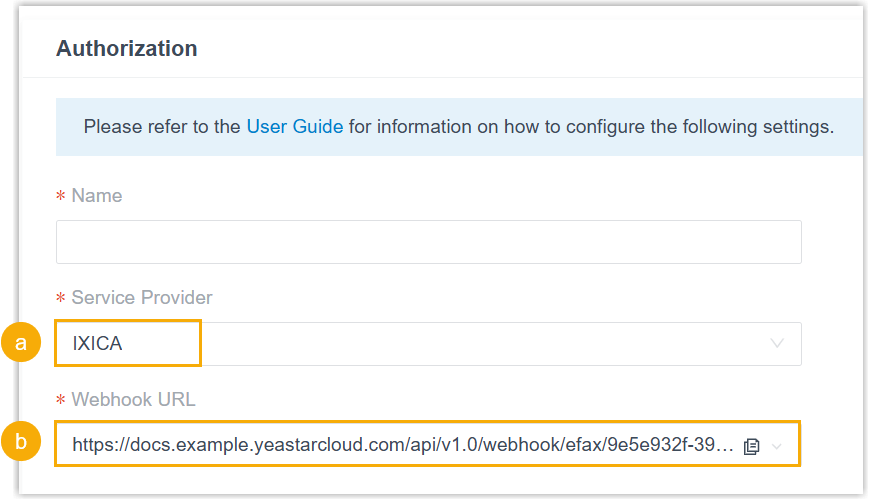
Task: Click the orange callout badge labeled b
Action: (x=21, y=444)
